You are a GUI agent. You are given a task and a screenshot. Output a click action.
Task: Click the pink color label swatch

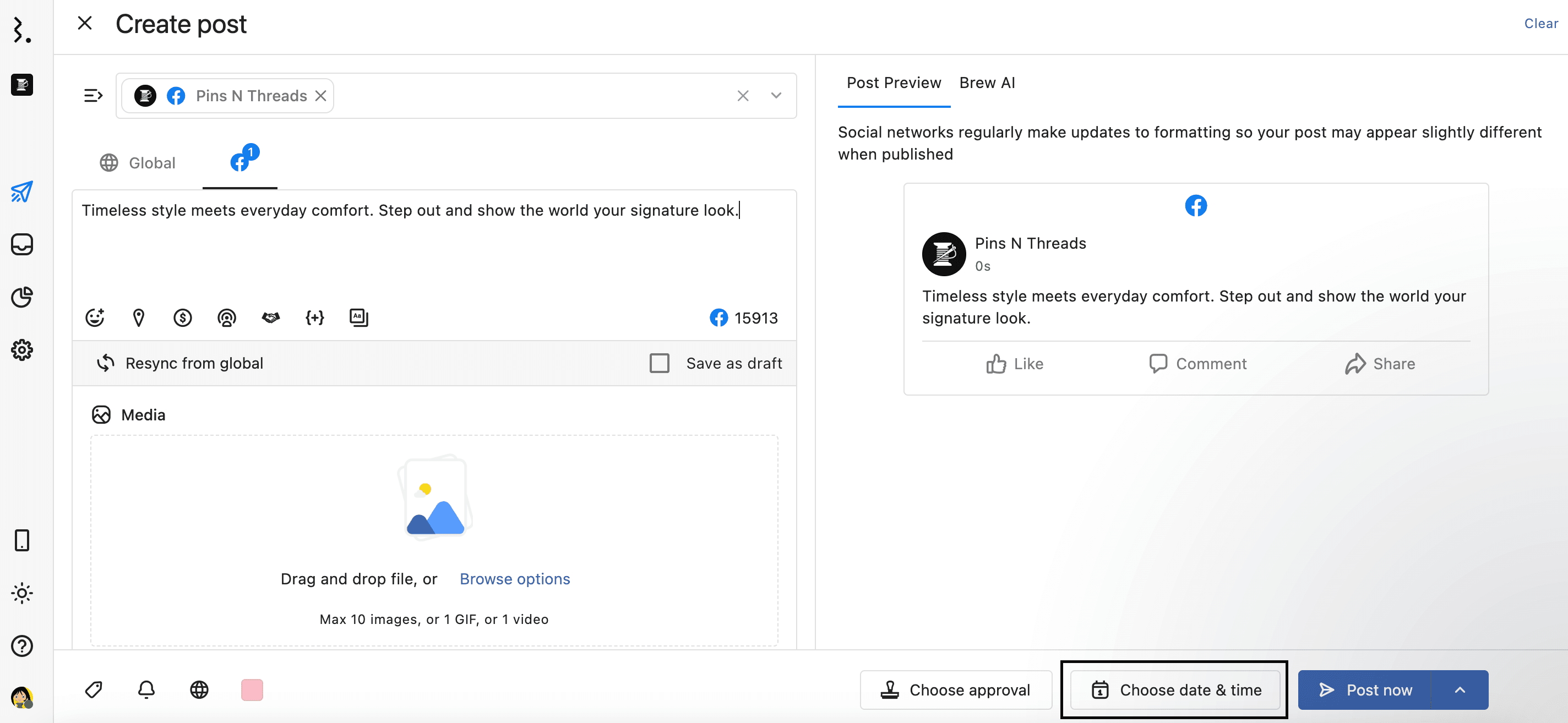(x=252, y=689)
